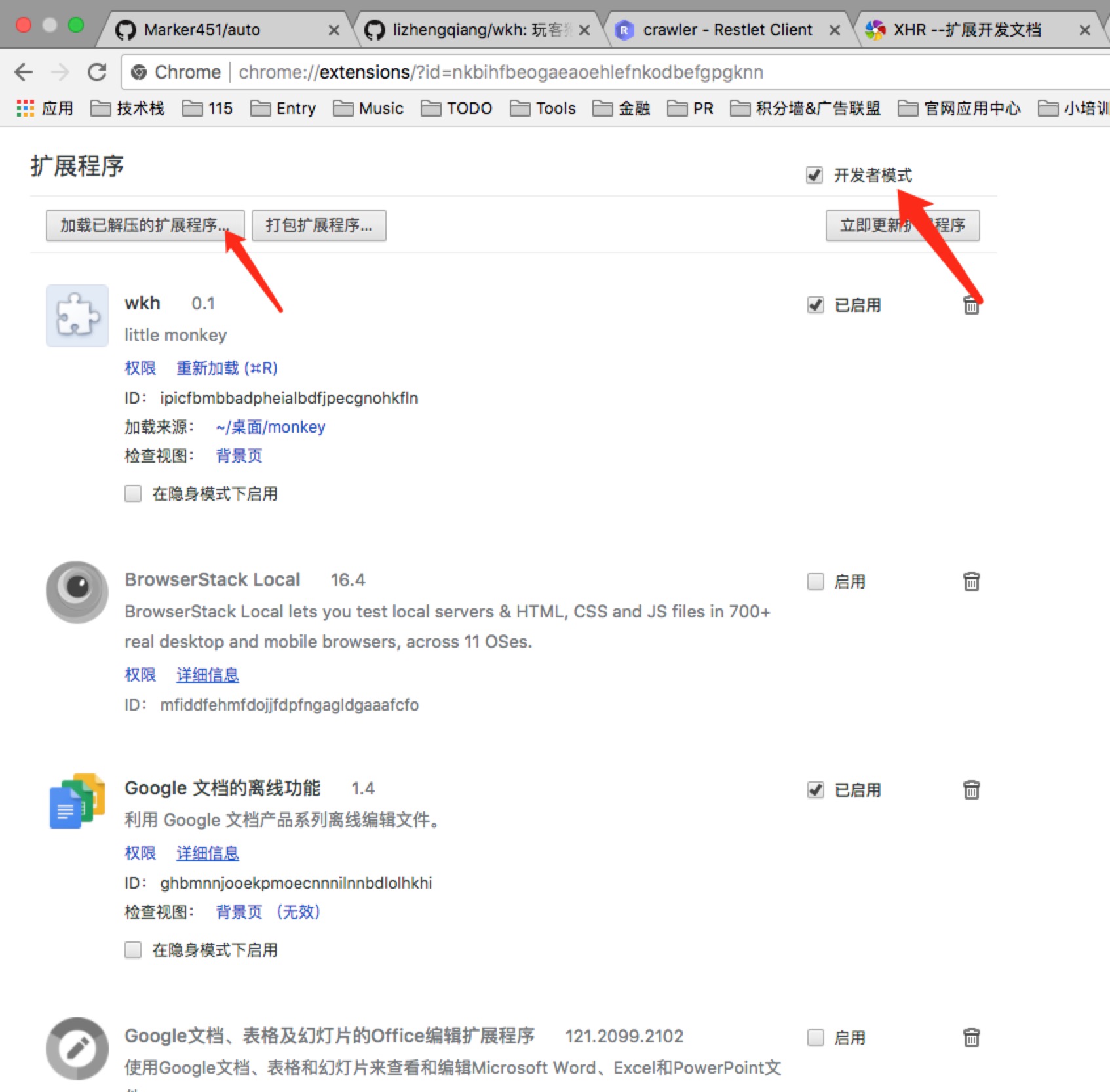Click the Chrome site info icon in address bar
The height and width of the screenshot is (1092, 1110).
point(139,72)
